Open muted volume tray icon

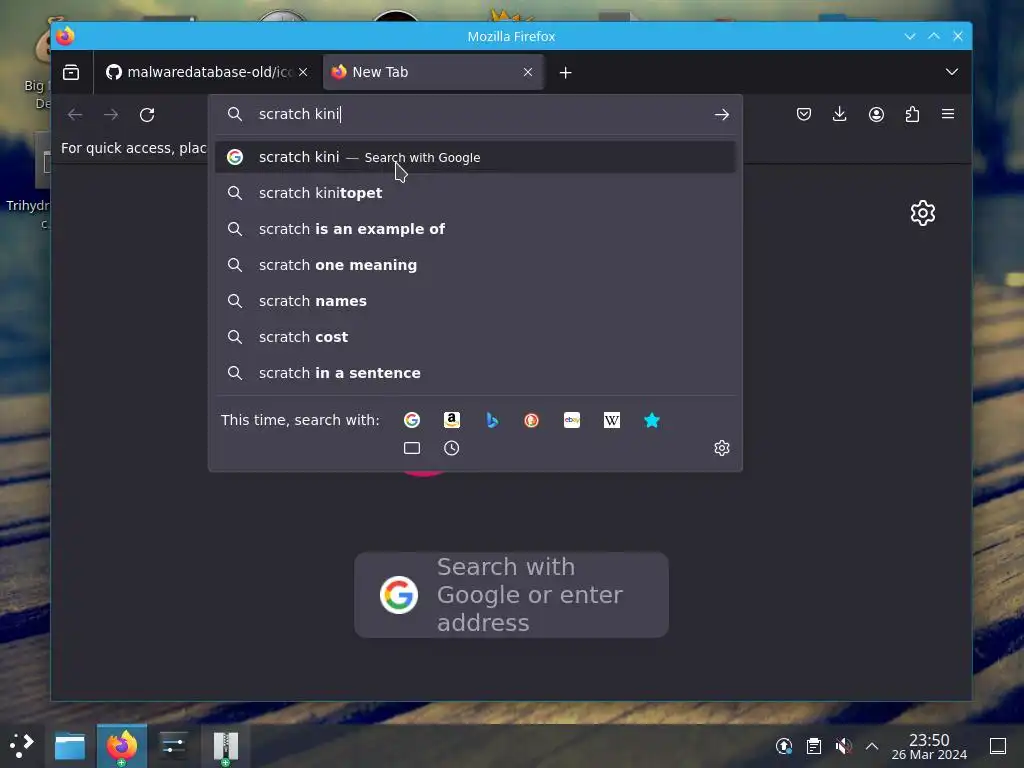click(x=843, y=746)
